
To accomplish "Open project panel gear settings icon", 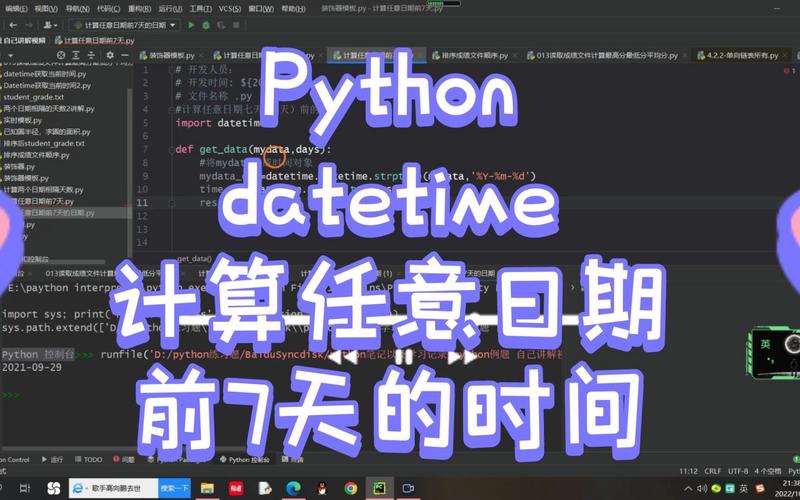I will click(110, 55).
